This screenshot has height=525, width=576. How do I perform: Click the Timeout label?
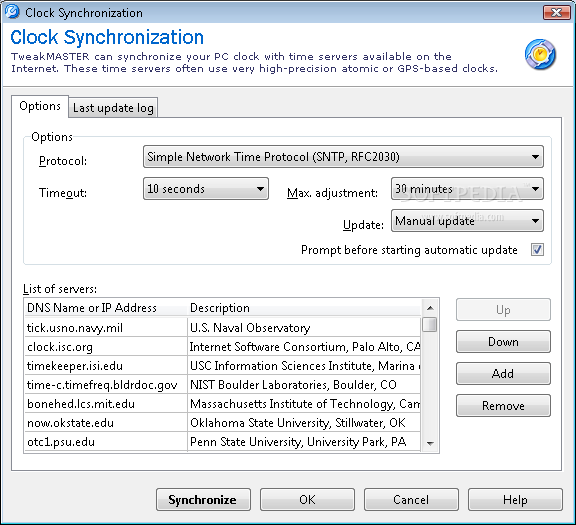click(63, 193)
